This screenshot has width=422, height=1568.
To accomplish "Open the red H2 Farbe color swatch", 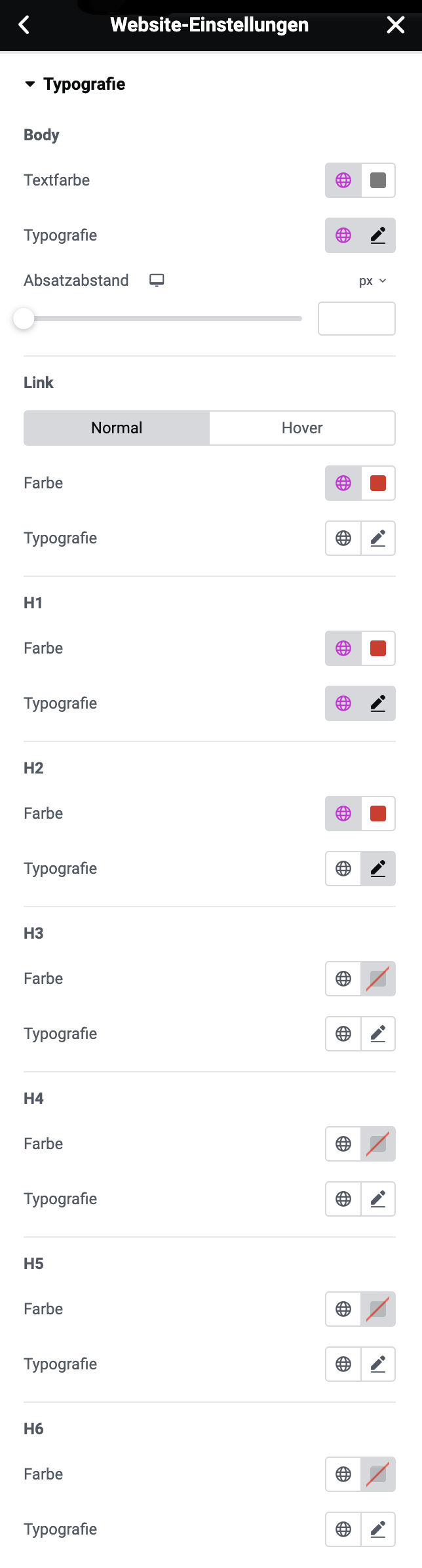I will tap(378, 813).
